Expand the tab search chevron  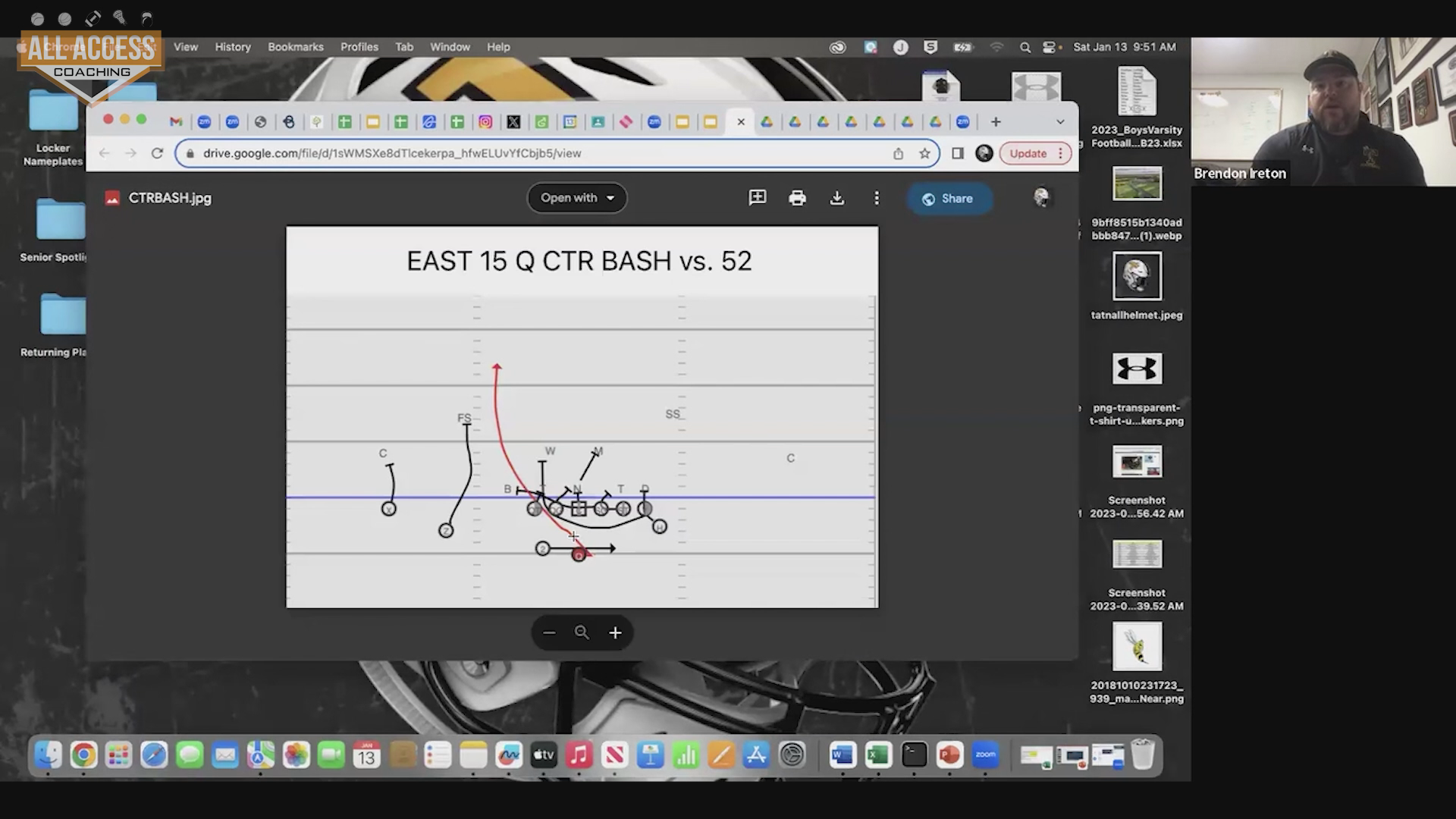(x=1060, y=122)
